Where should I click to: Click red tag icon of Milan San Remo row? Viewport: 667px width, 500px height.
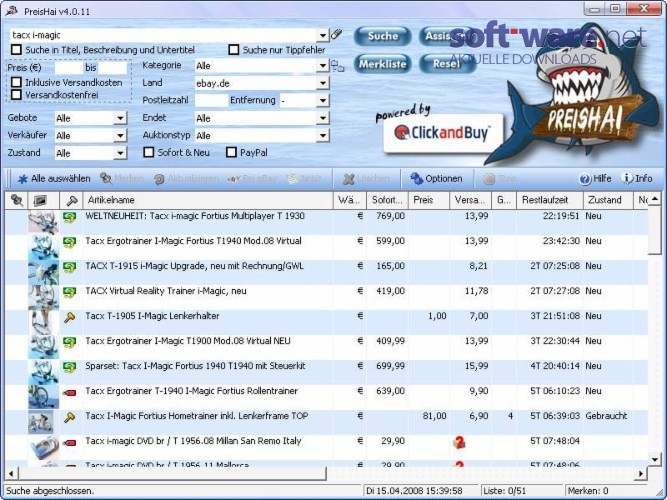[69, 443]
